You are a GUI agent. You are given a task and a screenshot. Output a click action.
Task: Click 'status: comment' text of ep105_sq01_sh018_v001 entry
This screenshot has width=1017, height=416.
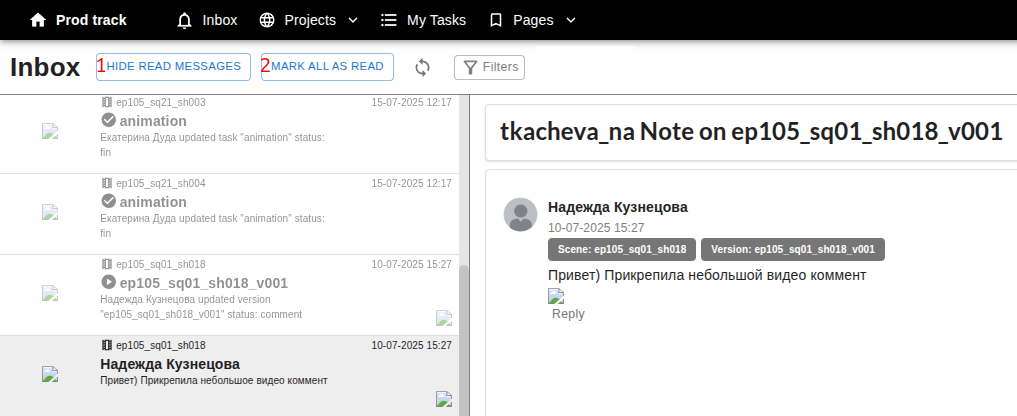[264, 314]
